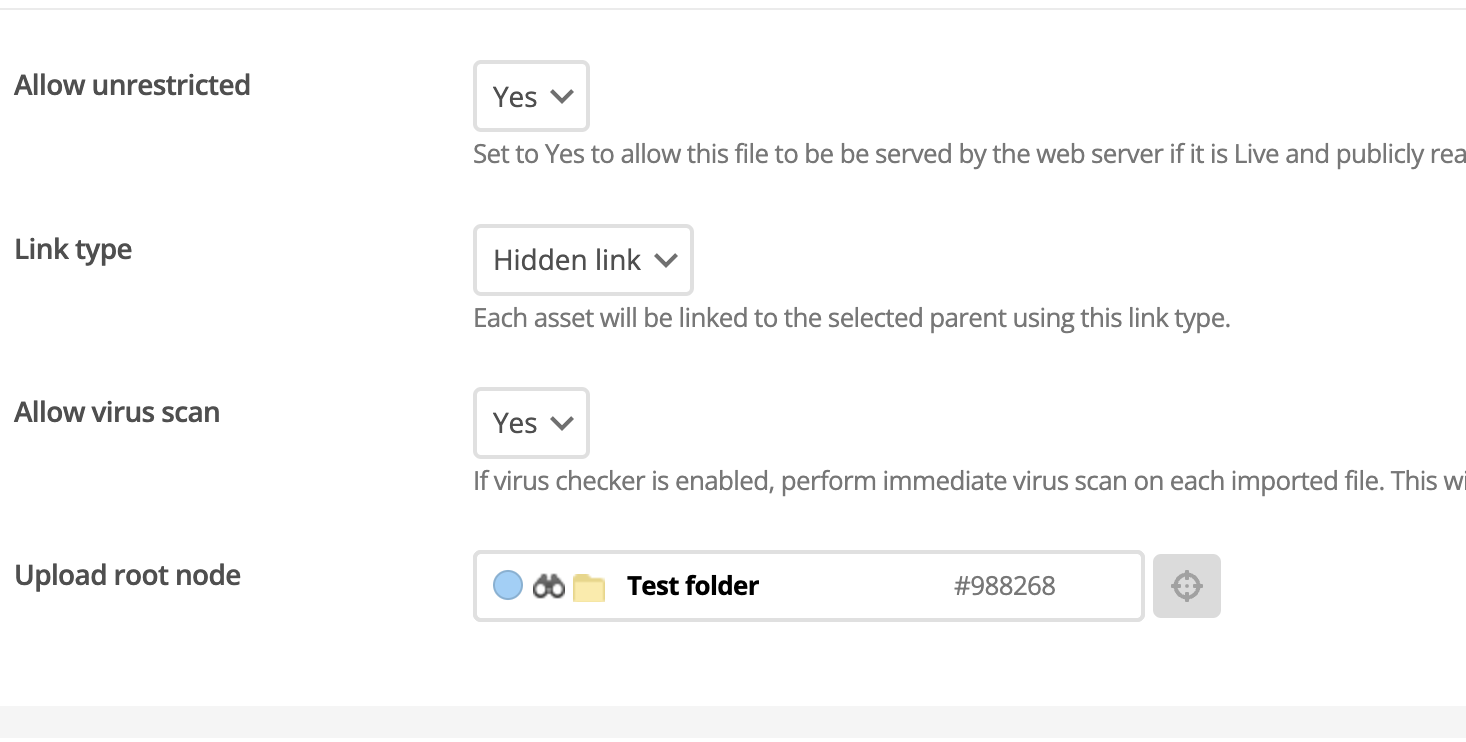Click the binoculars icon in Upload root node
Viewport: 1466px width, 742px height.
[549, 587]
